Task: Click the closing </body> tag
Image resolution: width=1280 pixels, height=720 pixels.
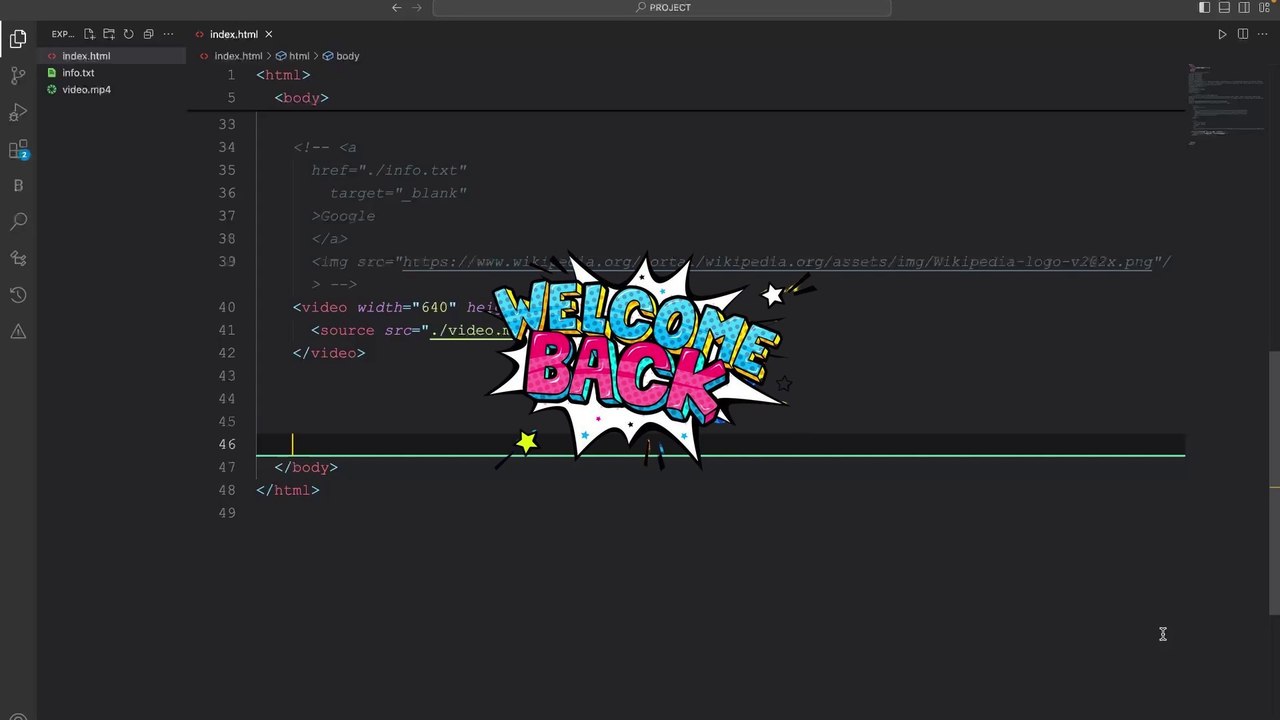Action: [306, 468]
